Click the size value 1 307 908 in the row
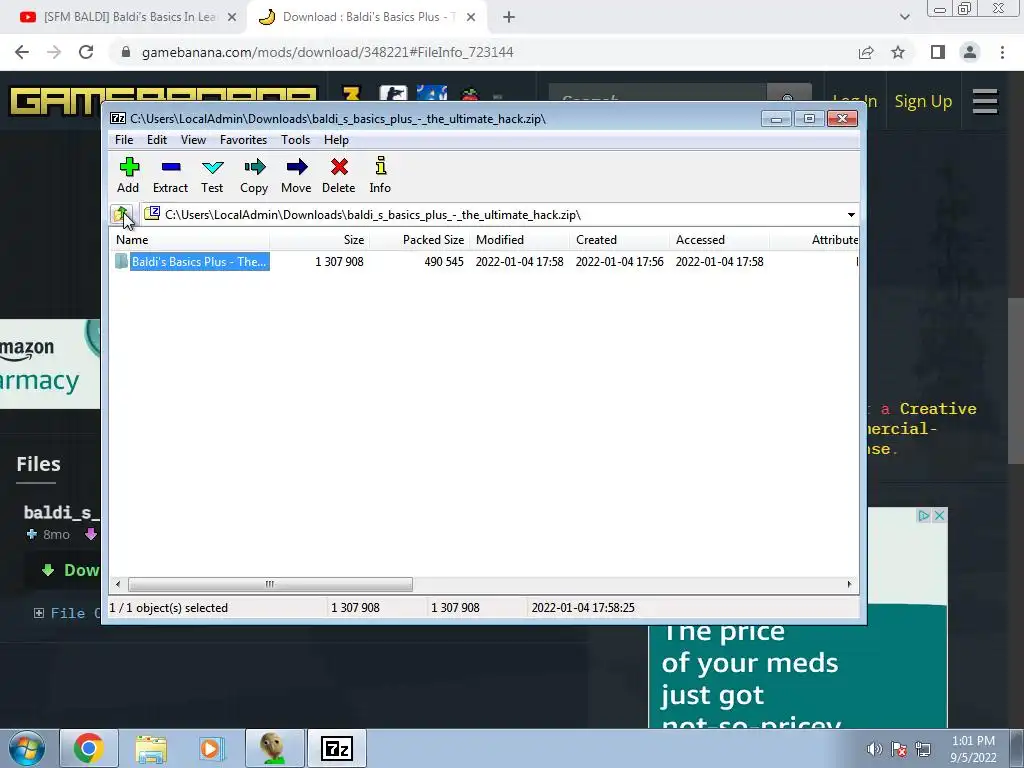 340,262
